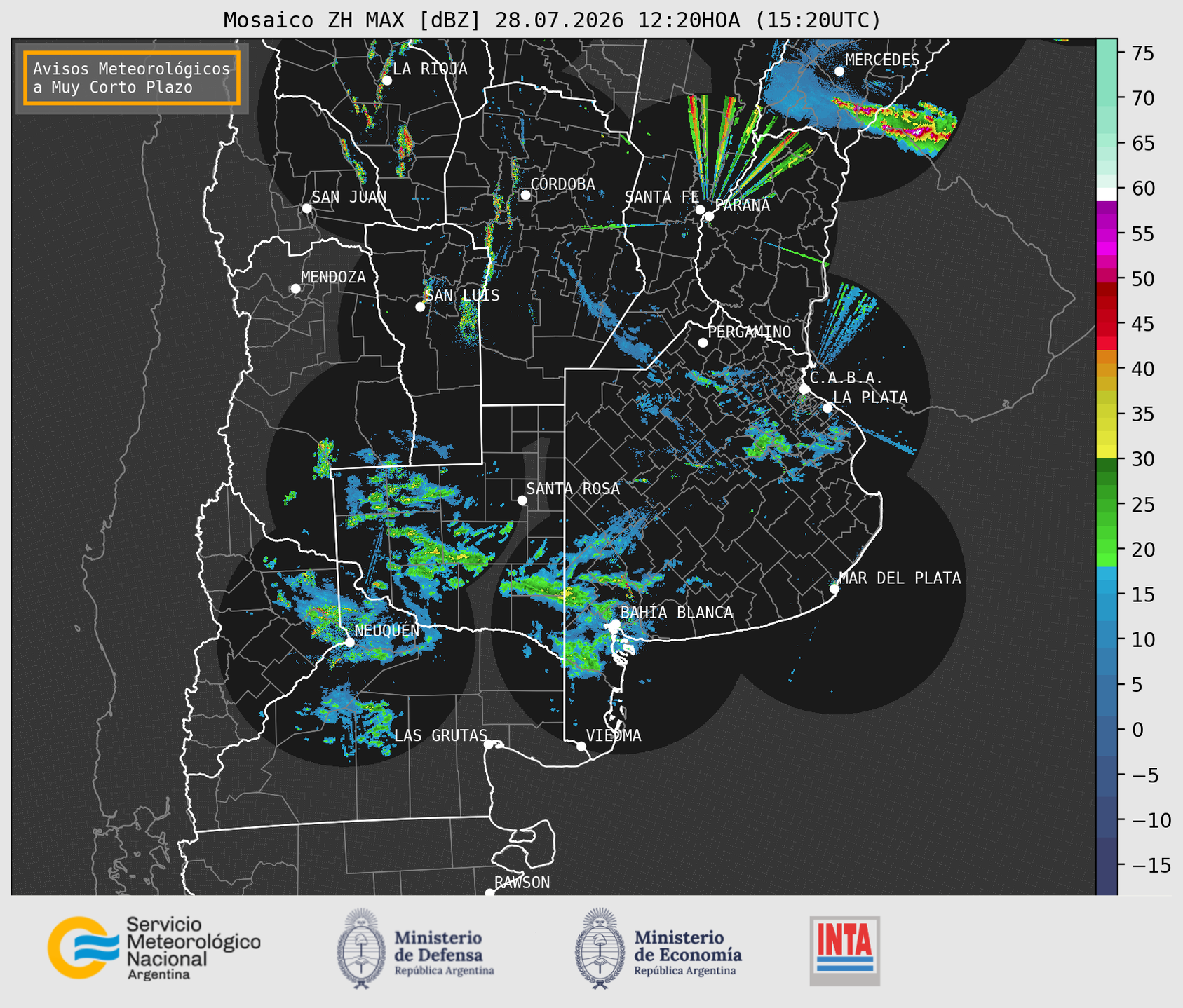This screenshot has width=1183, height=1008.
Task: Select the Neuquén city marker dot
Action: (350, 642)
